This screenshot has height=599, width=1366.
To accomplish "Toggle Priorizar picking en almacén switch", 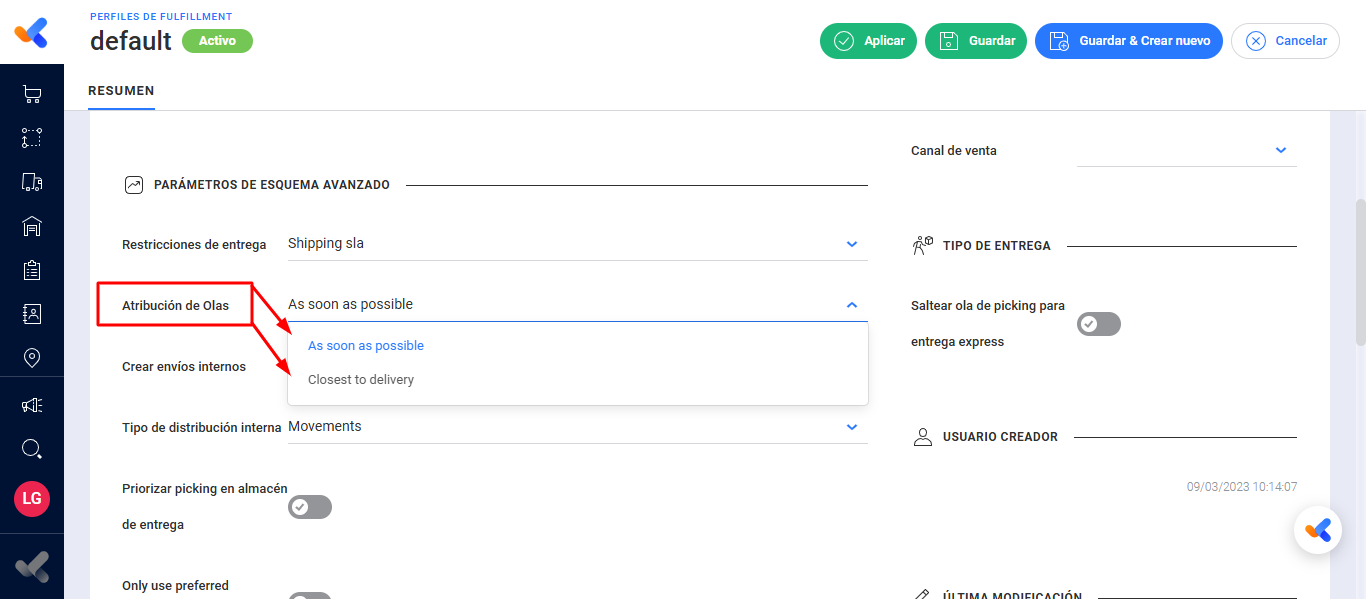I will (x=310, y=507).
